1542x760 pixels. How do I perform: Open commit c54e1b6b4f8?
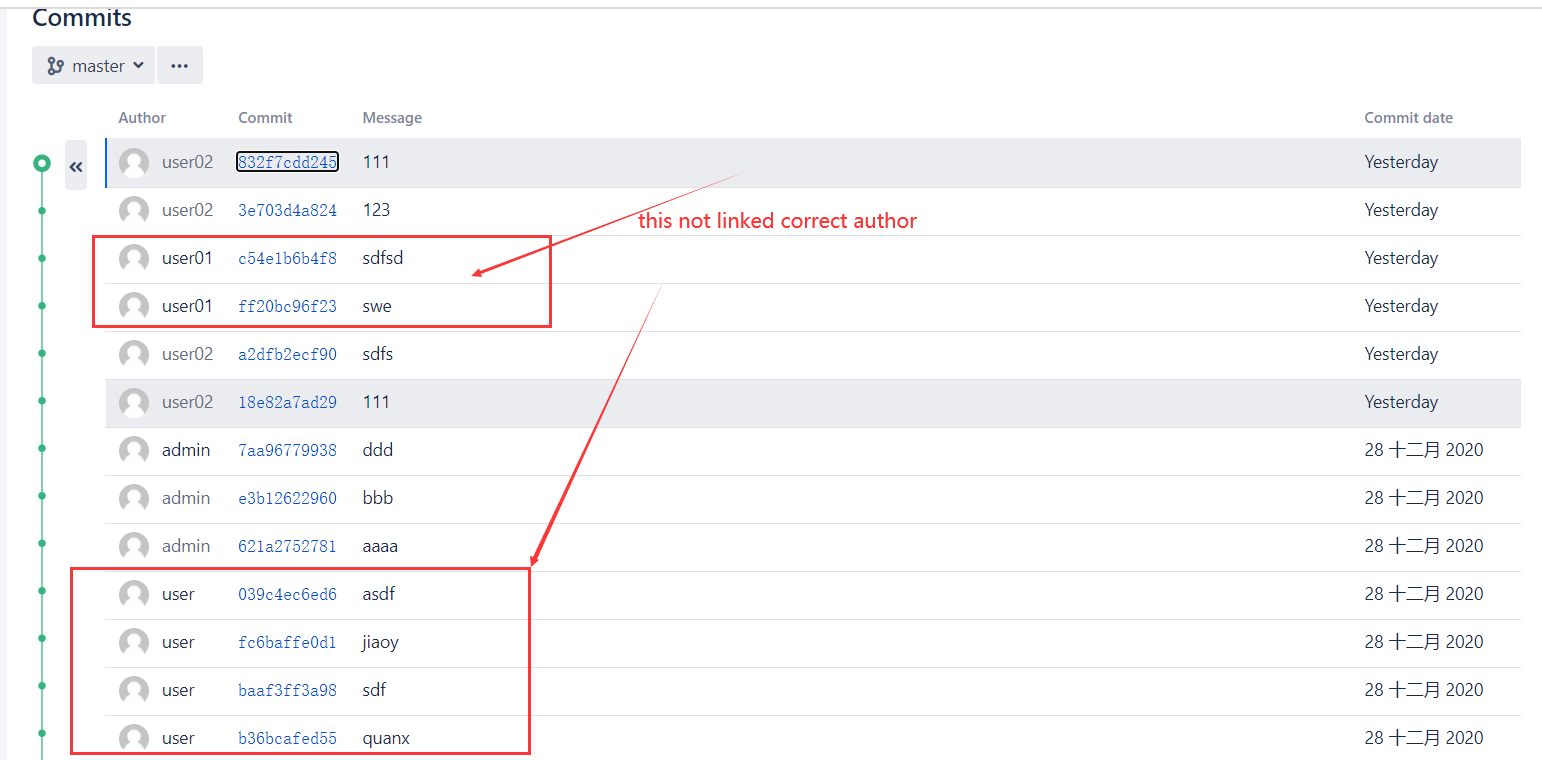click(287, 258)
